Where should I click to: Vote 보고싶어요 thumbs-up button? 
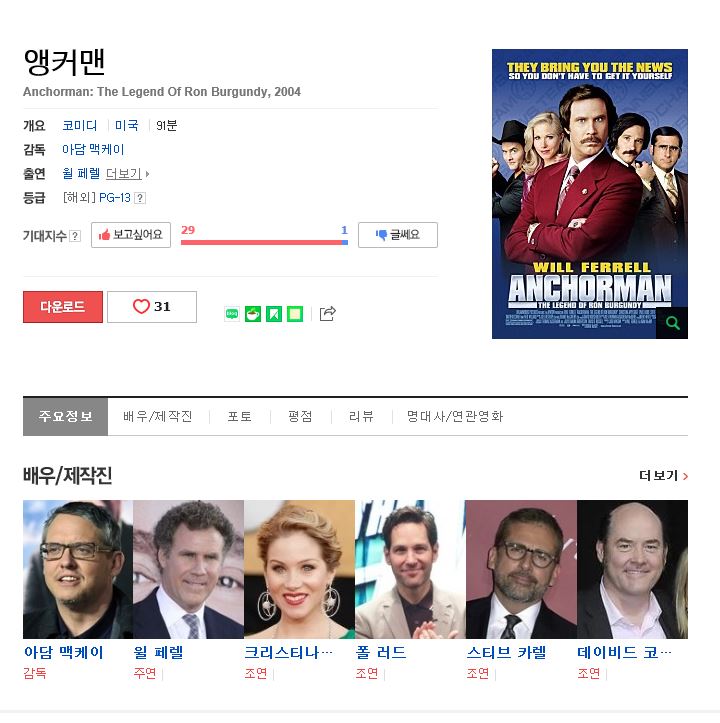click(x=131, y=235)
